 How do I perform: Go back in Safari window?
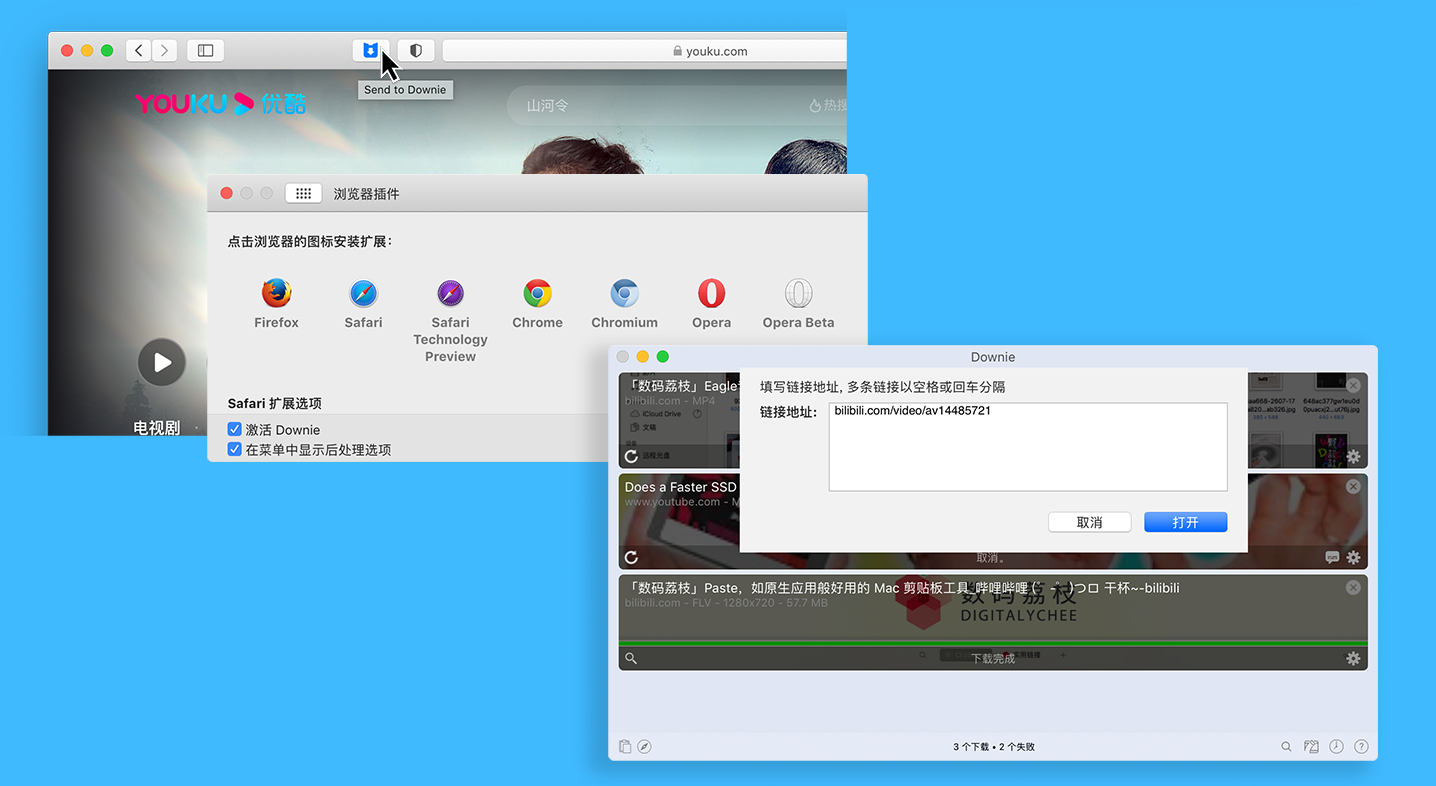coord(139,50)
